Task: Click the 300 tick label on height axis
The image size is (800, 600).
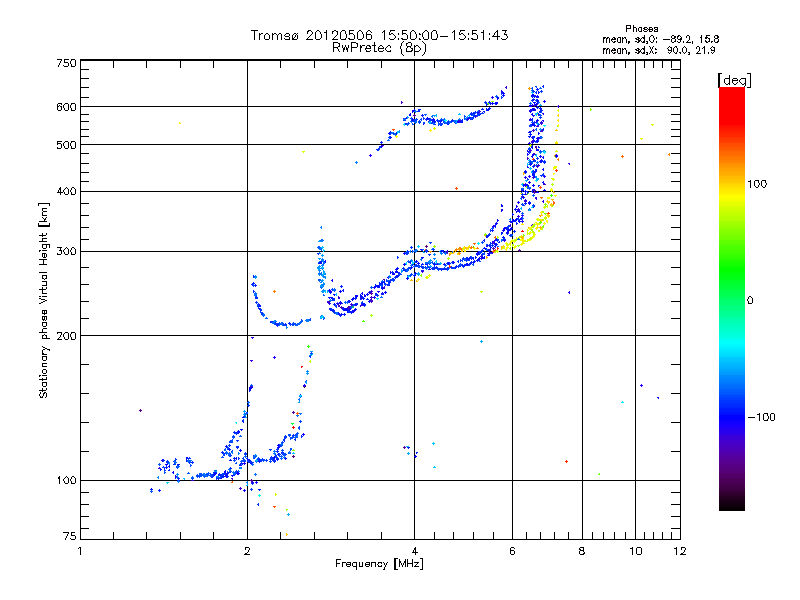Action: (x=66, y=251)
